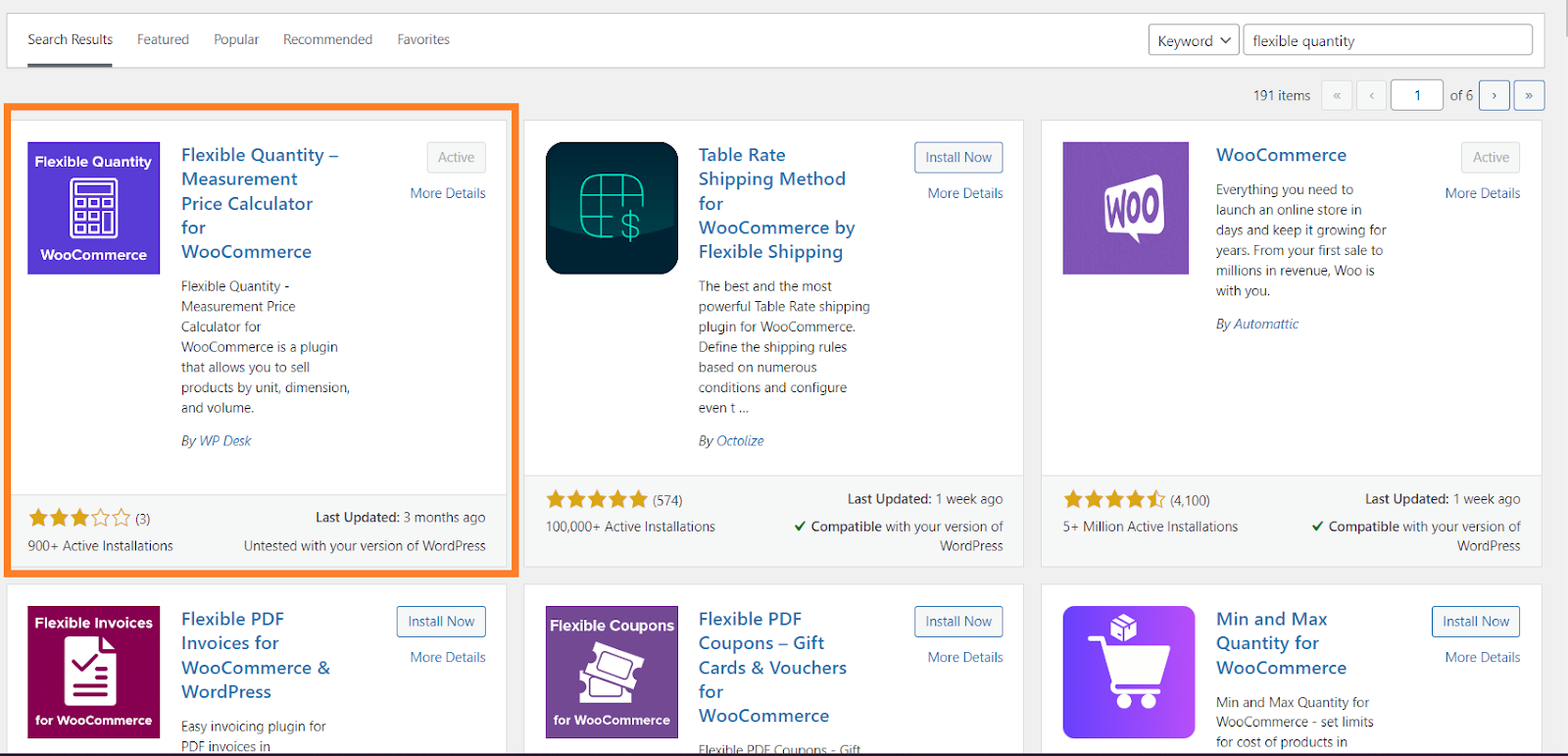The image size is (1568, 756).
Task: Click the plugin search field with flexible quantity
Action: click(1388, 40)
